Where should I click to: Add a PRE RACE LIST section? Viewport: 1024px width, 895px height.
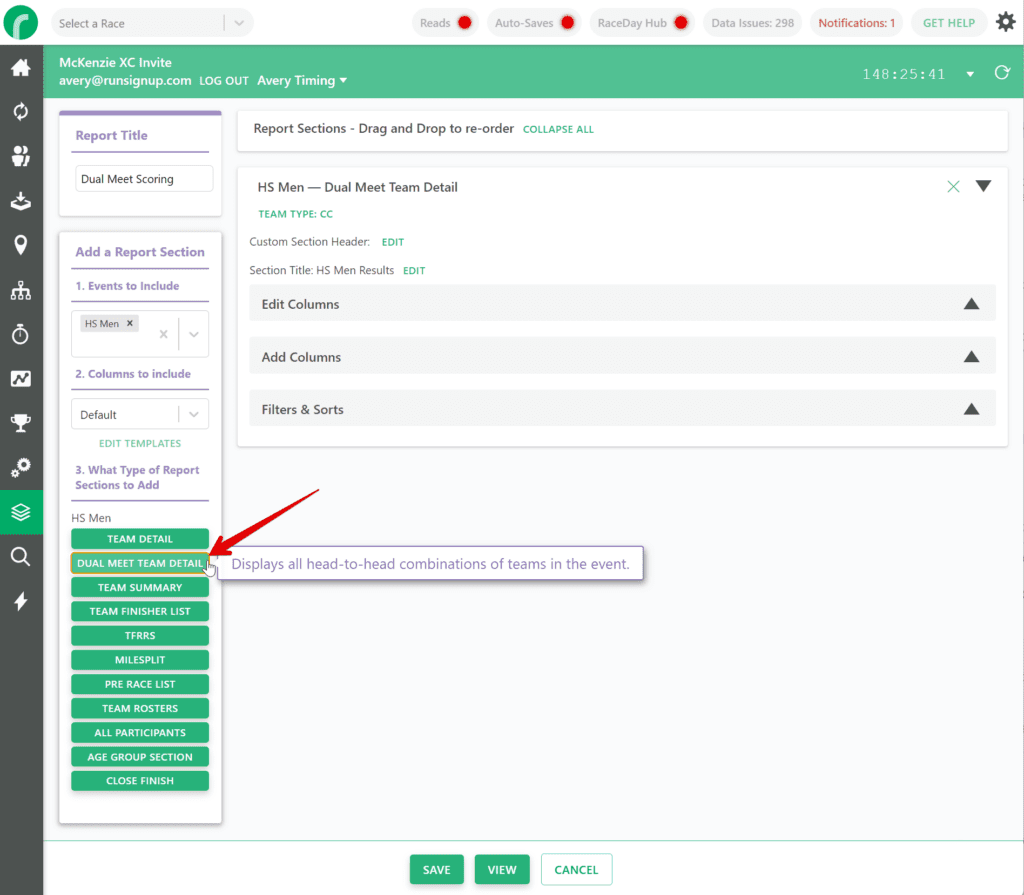tap(140, 684)
